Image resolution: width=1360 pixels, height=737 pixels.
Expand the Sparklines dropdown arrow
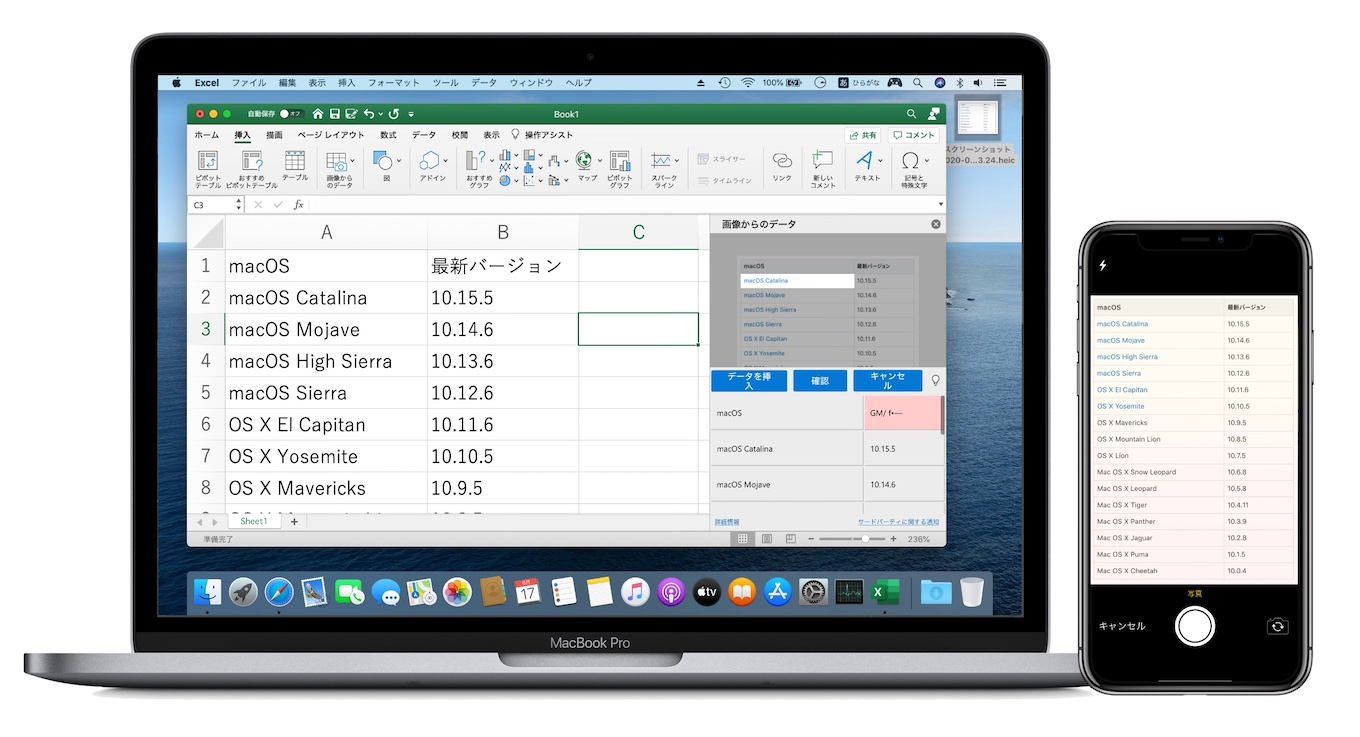point(677,161)
